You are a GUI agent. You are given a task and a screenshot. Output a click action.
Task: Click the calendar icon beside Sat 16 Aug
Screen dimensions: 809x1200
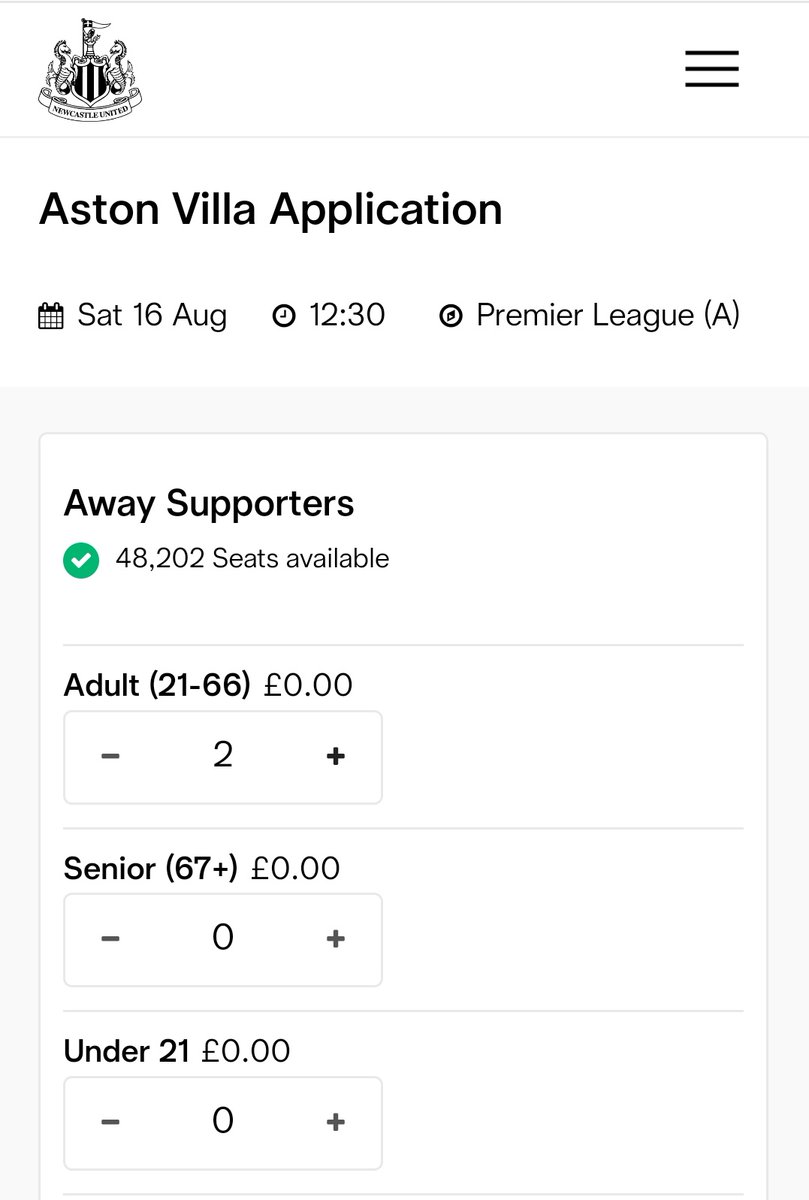tap(50, 317)
